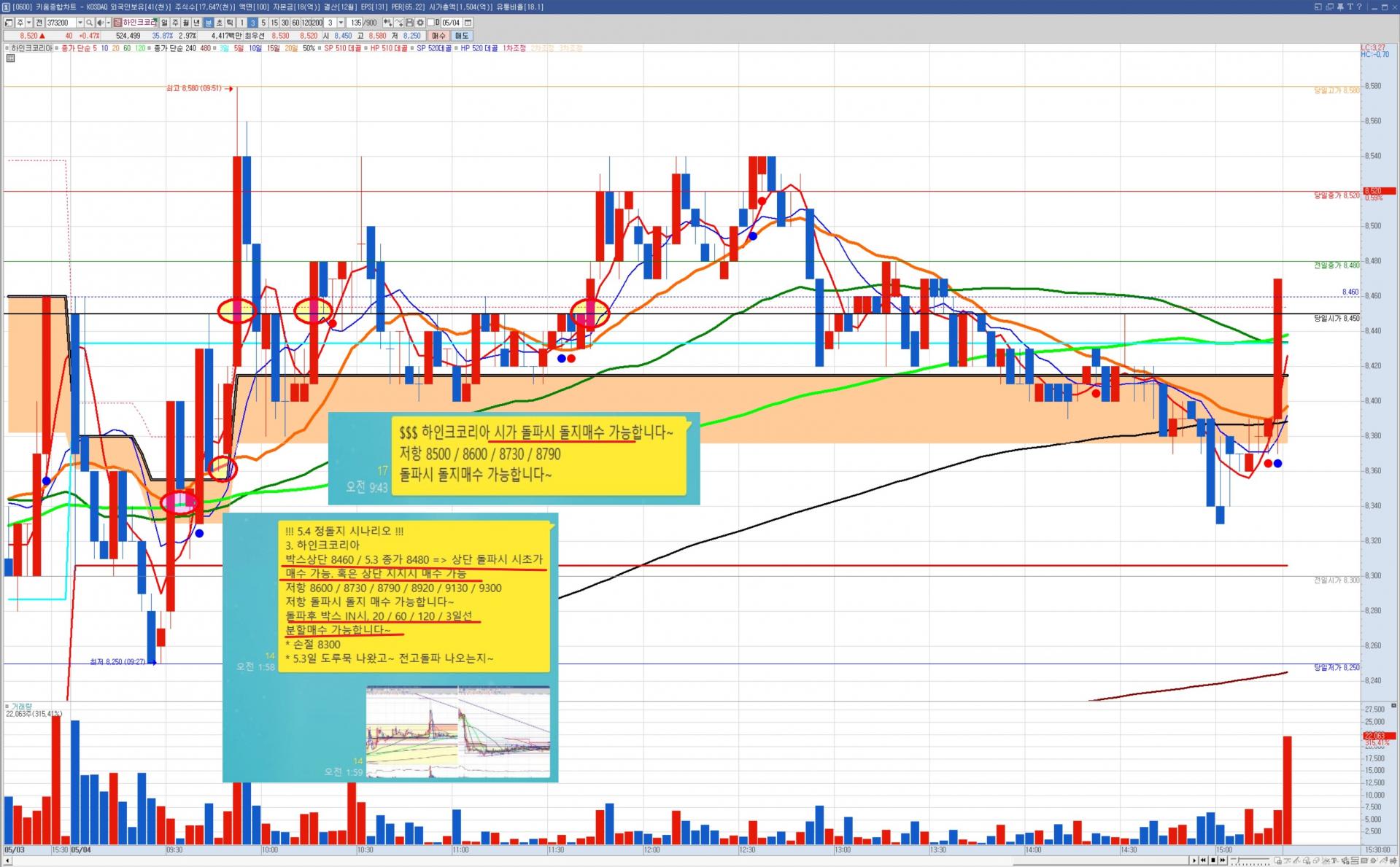This screenshot has height=867, width=1400.
Task: Click the chart panel toggle under indicator legend
Action: (x=10, y=58)
